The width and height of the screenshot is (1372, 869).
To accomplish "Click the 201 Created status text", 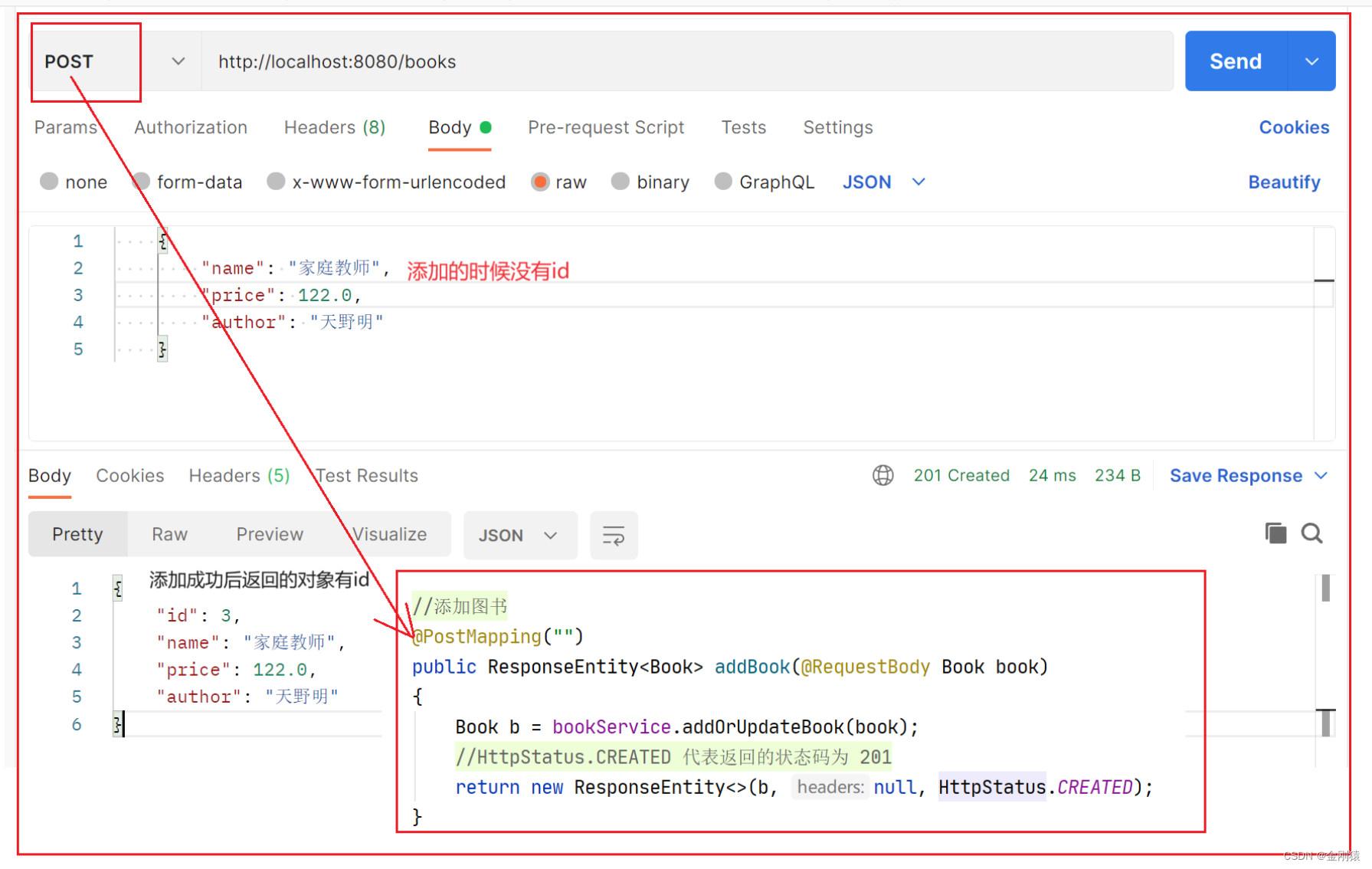I will click(961, 476).
